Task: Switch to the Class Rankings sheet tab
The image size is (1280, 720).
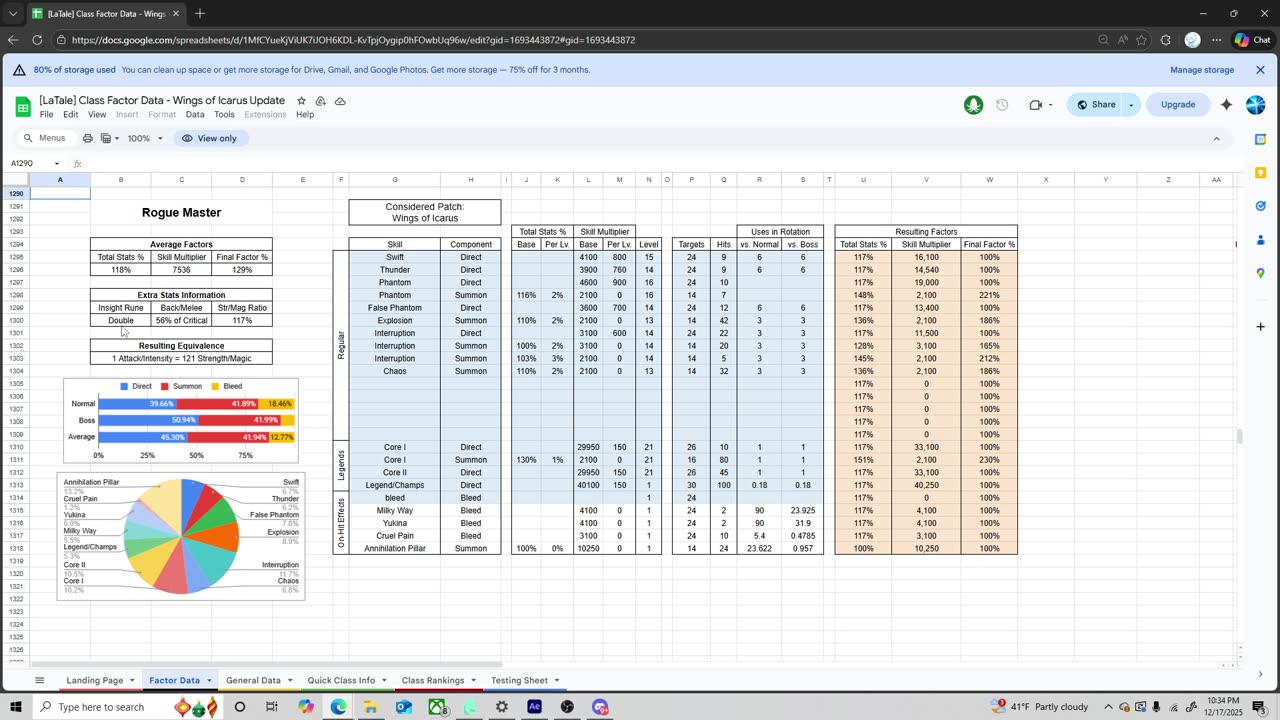Action: pos(432,680)
